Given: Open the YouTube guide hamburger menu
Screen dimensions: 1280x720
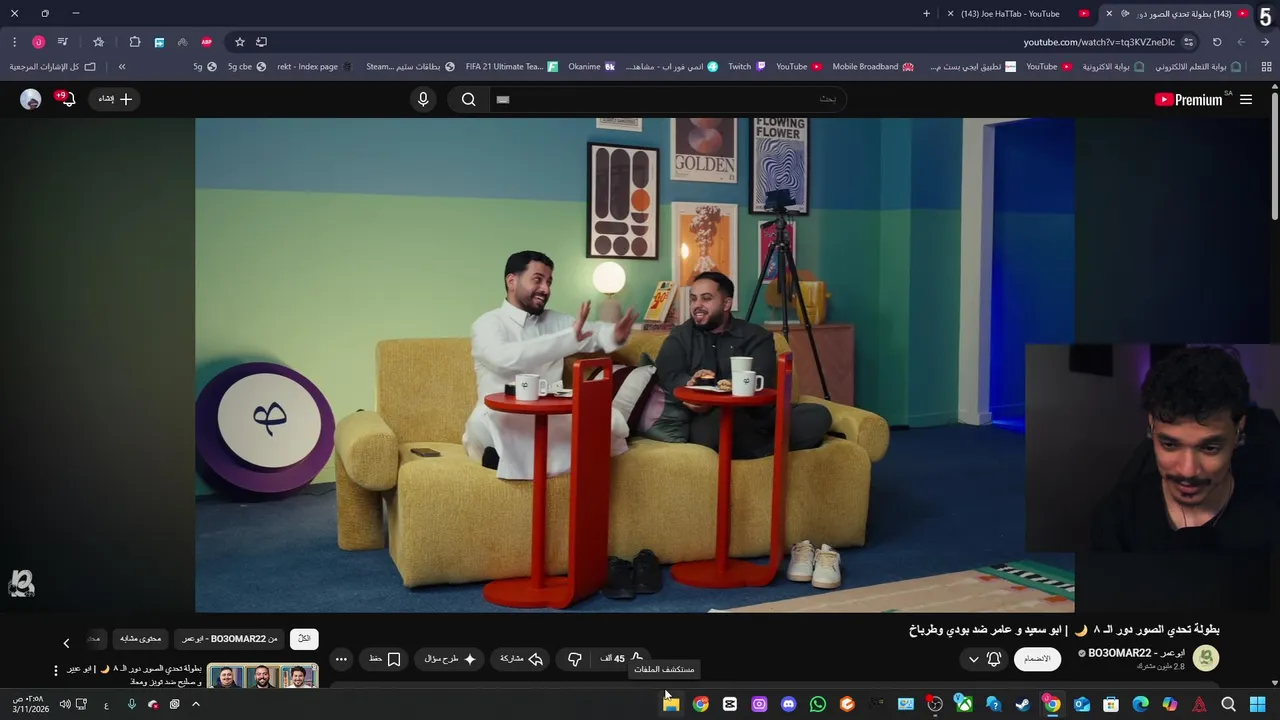Looking at the screenshot, I should 1246,99.
